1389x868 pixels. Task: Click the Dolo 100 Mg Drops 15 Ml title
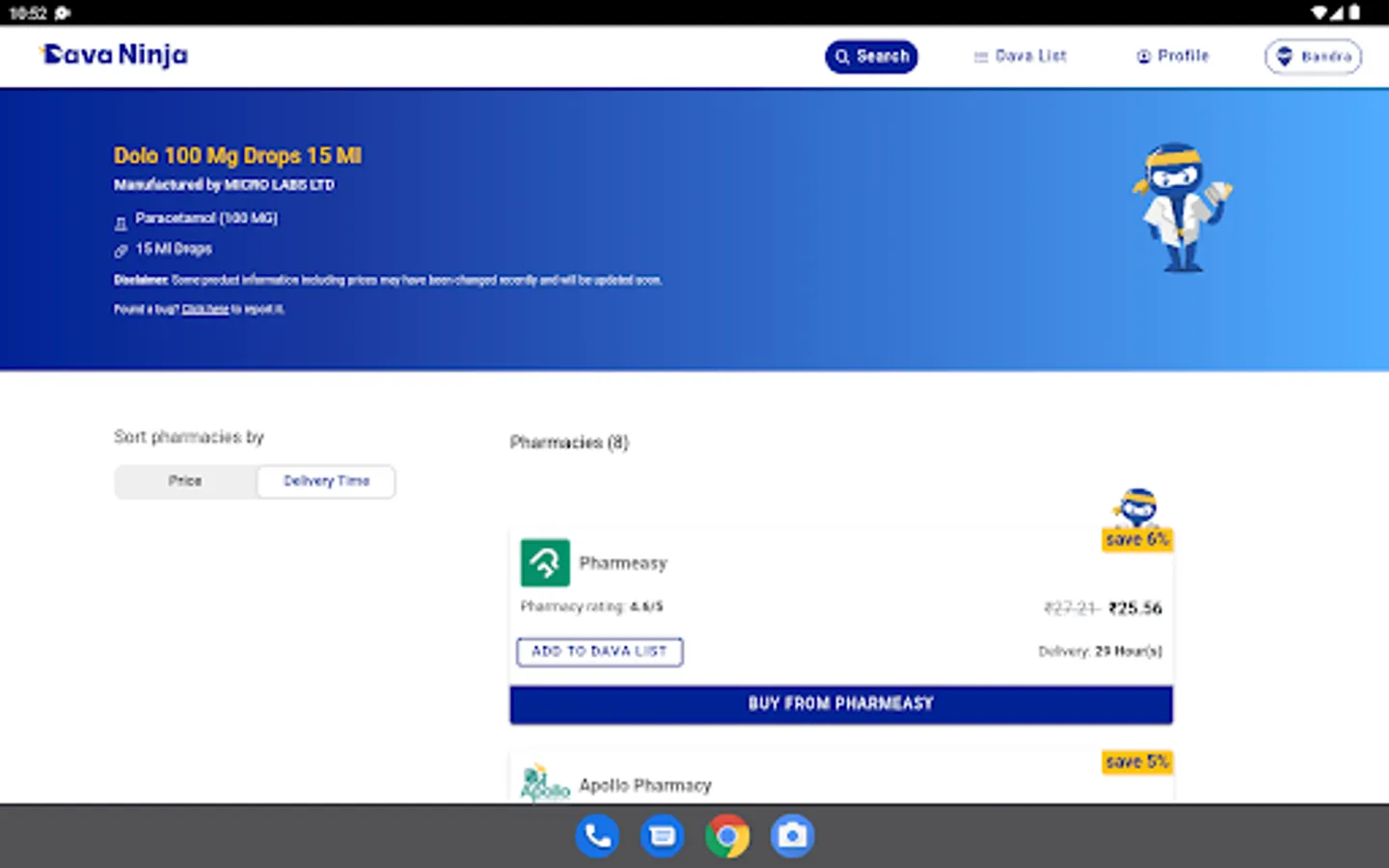coord(238,156)
